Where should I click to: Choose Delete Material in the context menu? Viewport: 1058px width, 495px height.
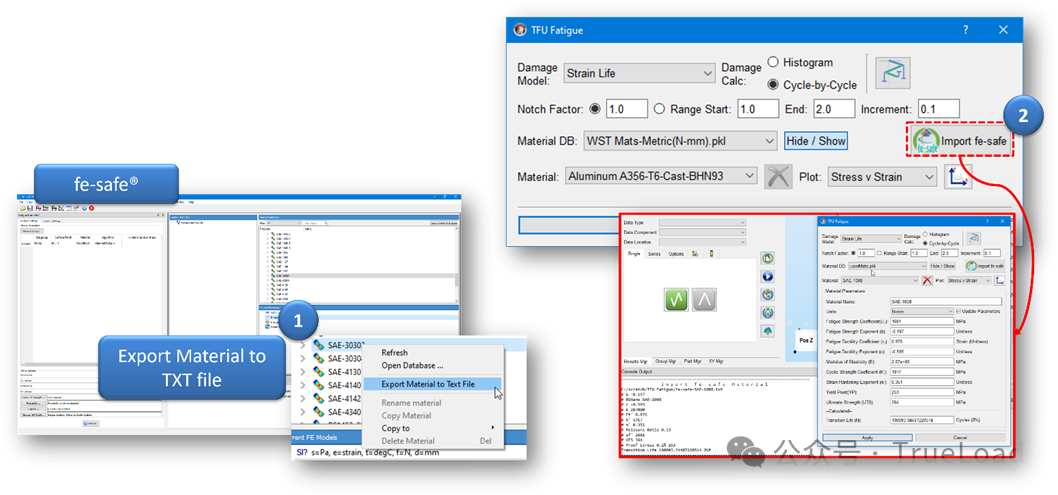433,441
